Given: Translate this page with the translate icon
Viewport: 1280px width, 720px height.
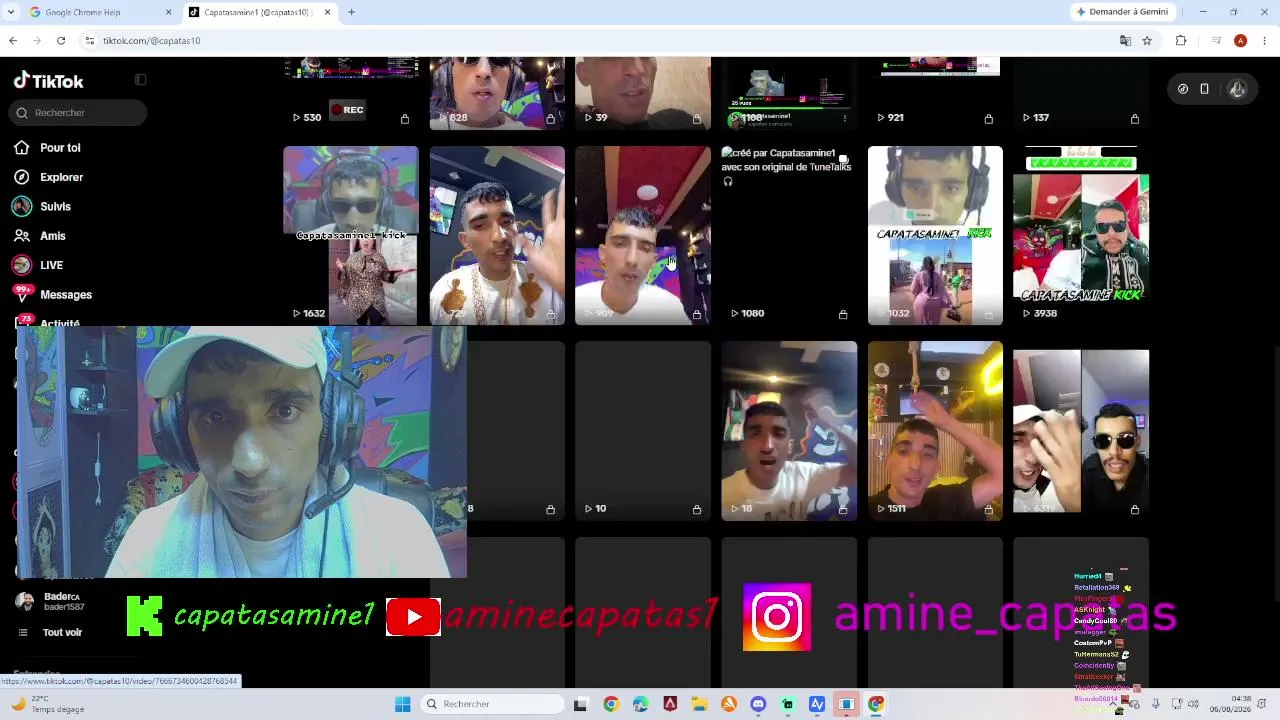Looking at the screenshot, I should [x=1125, y=41].
